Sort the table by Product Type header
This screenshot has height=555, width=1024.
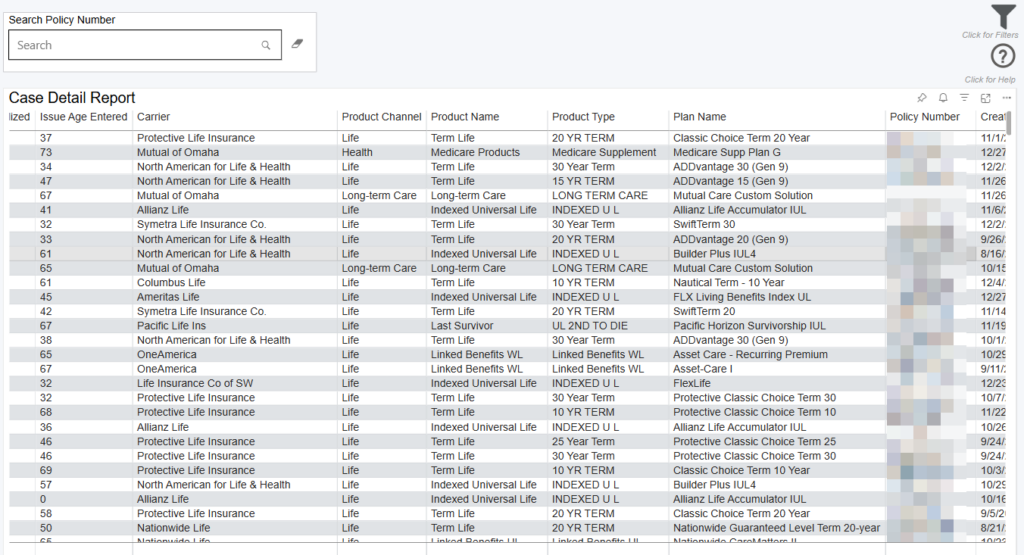(x=583, y=117)
